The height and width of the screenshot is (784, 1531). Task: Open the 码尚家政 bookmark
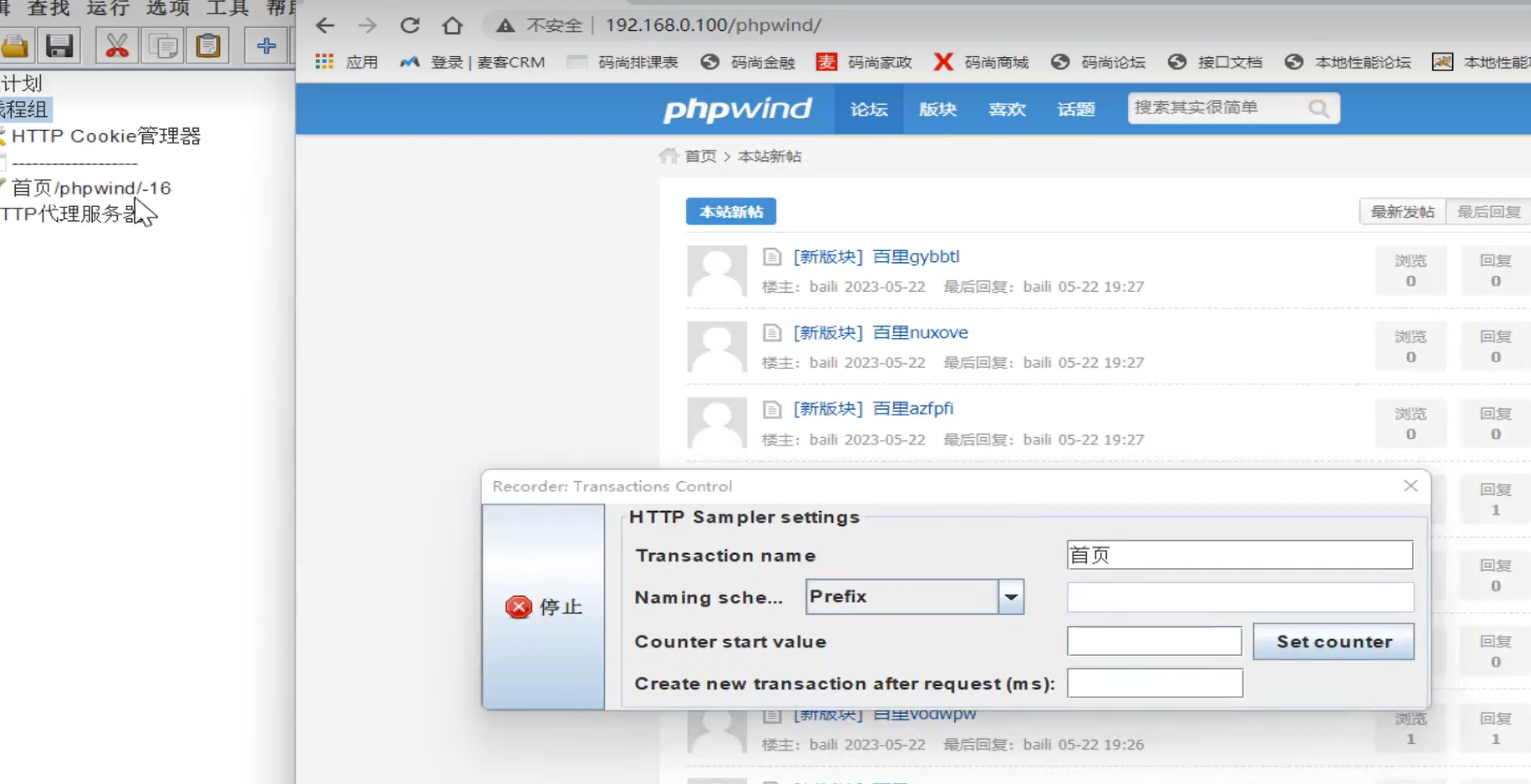pyautogui.click(x=864, y=62)
